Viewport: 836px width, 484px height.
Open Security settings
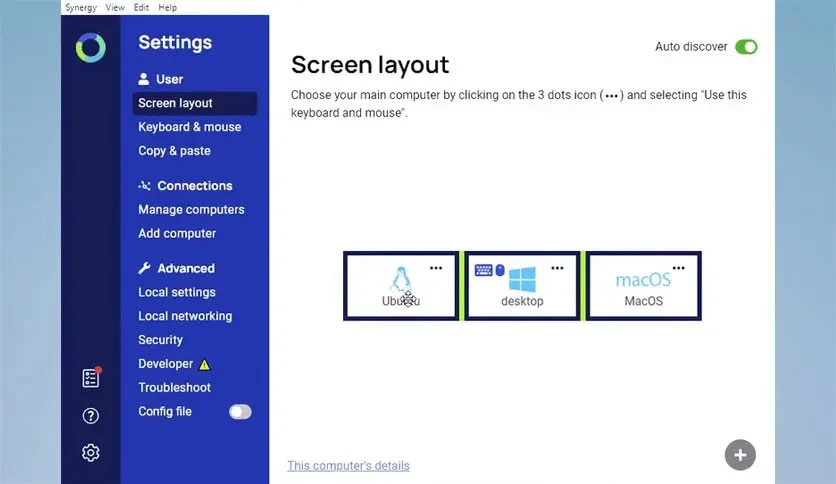point(160,340)
